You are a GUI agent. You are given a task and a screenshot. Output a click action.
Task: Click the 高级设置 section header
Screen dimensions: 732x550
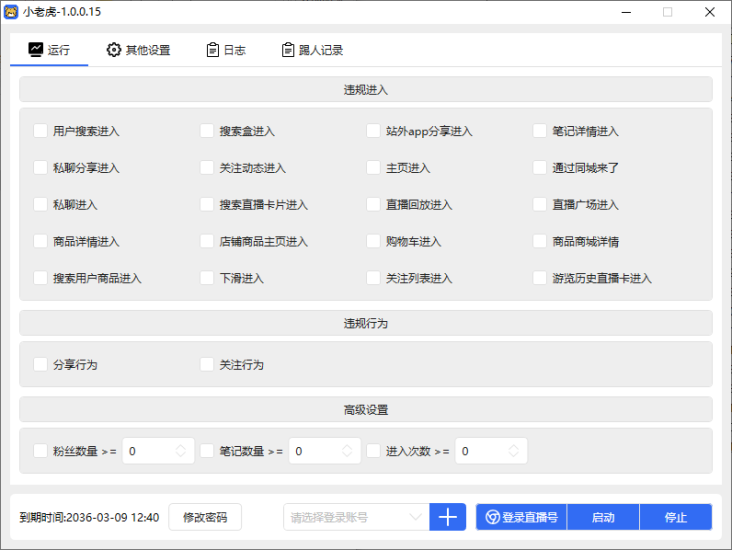[x=366, y=409]
